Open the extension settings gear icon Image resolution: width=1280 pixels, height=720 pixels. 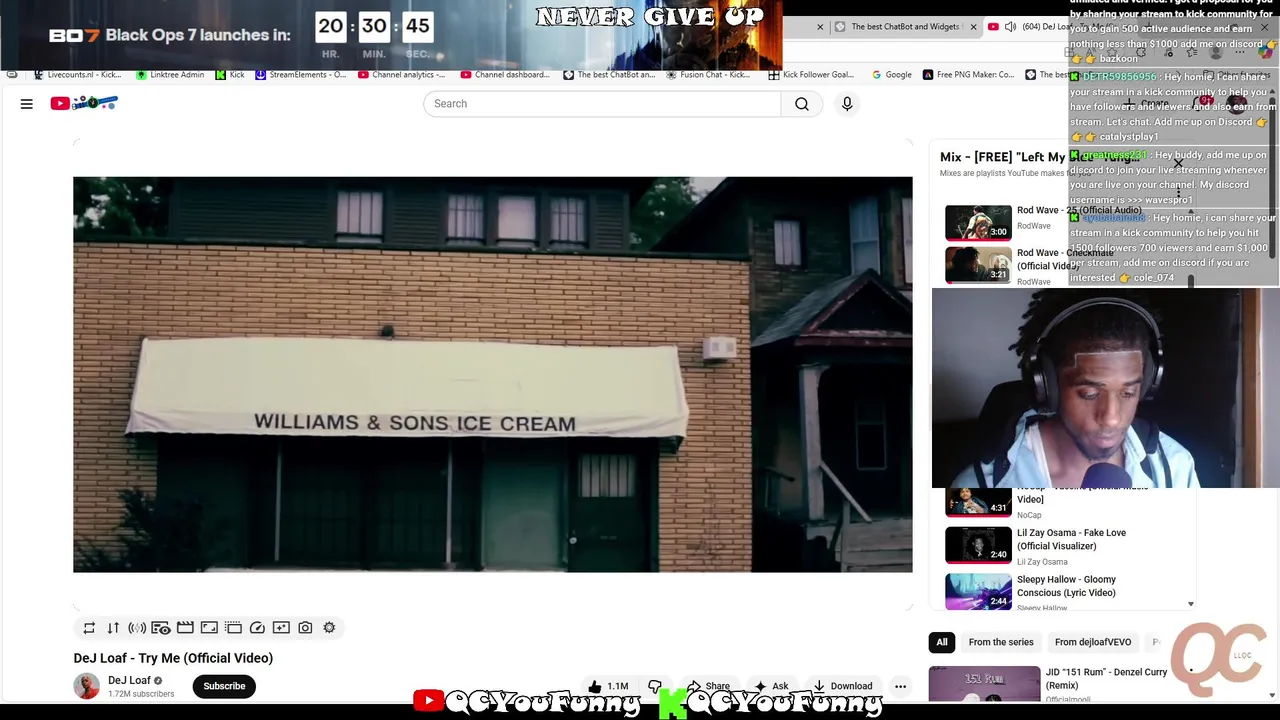click(329, 628)
